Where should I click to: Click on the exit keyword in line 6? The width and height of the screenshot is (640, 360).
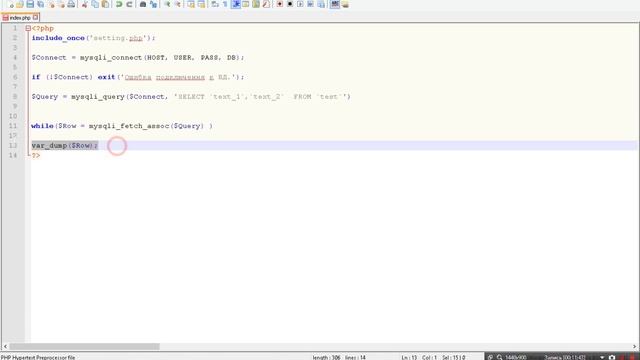coord(106,77)
